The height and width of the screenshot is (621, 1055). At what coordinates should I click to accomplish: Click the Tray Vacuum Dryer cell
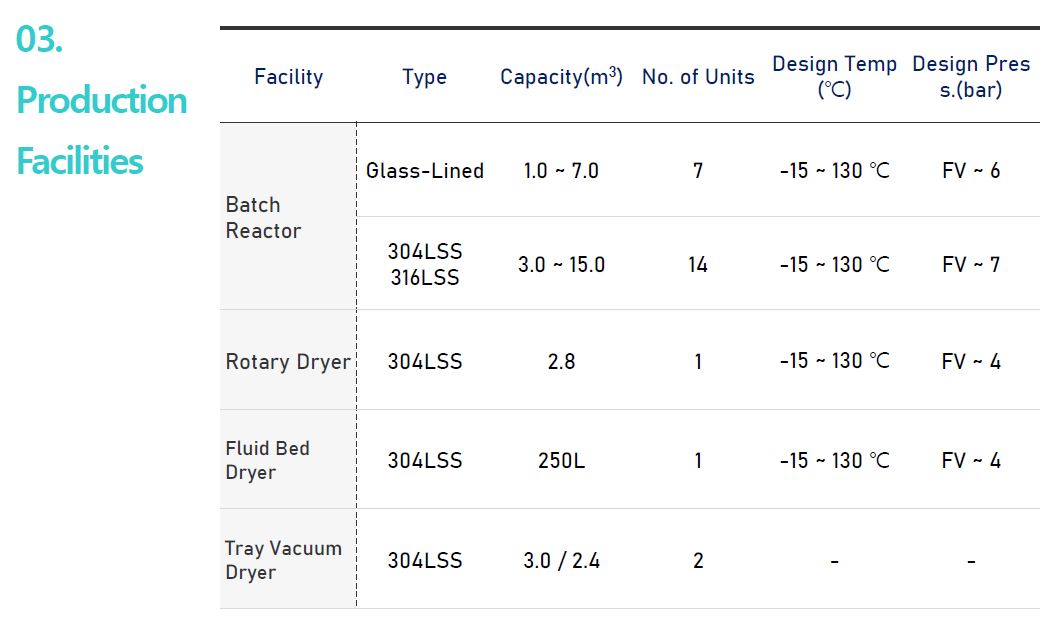click(283, 560)
